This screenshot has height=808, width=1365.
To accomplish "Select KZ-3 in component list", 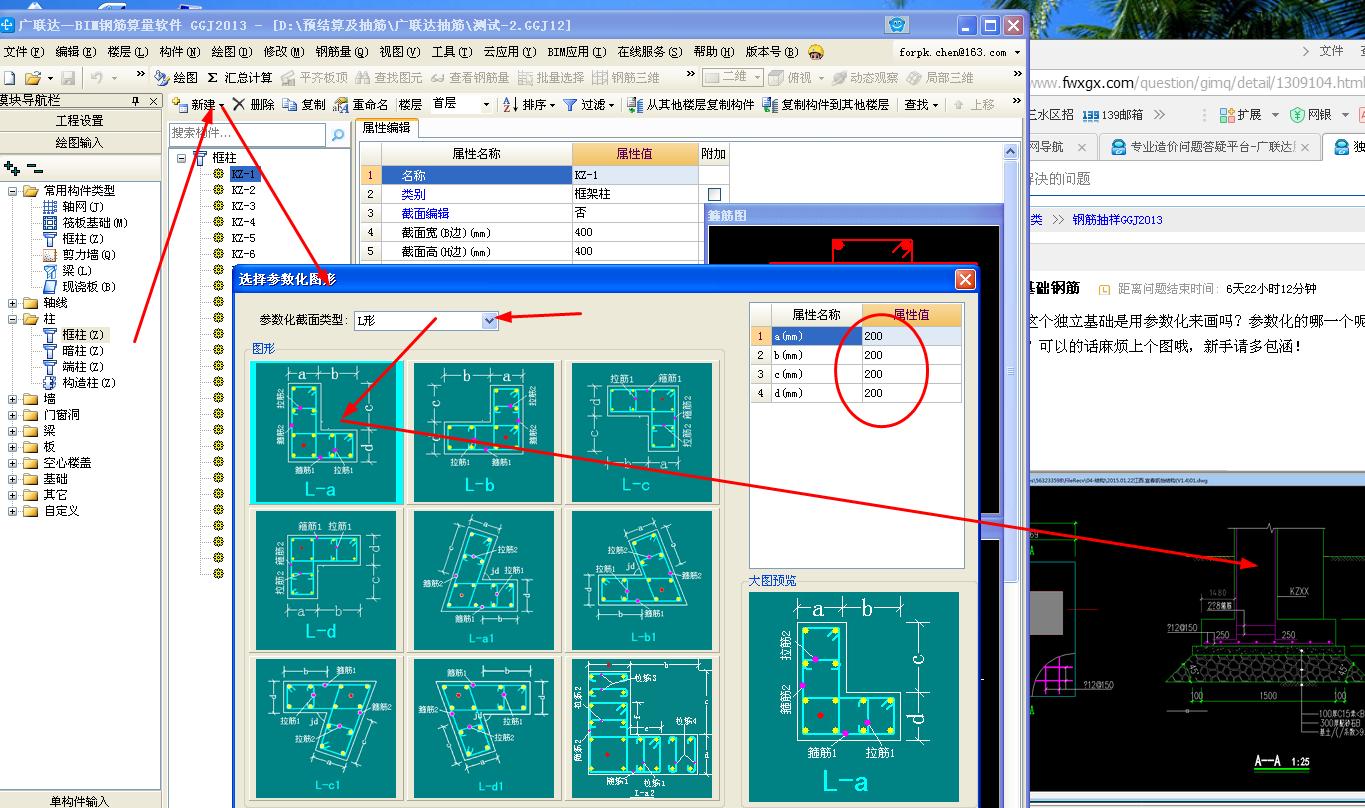I will point(243,206).
